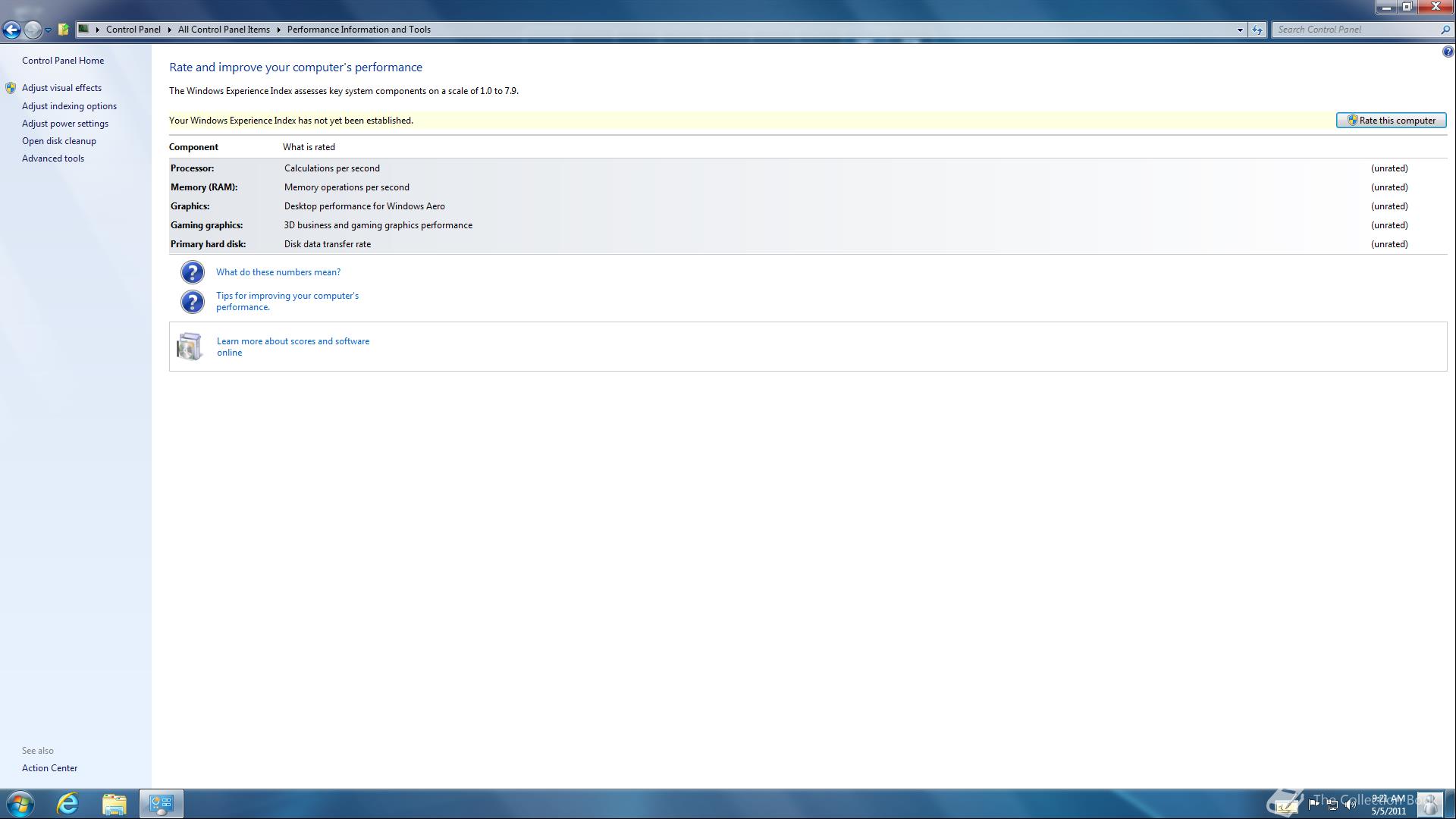This screenshot has width=1456, height=819.
Task: Click the Component column header
Action: pos(193,147)
